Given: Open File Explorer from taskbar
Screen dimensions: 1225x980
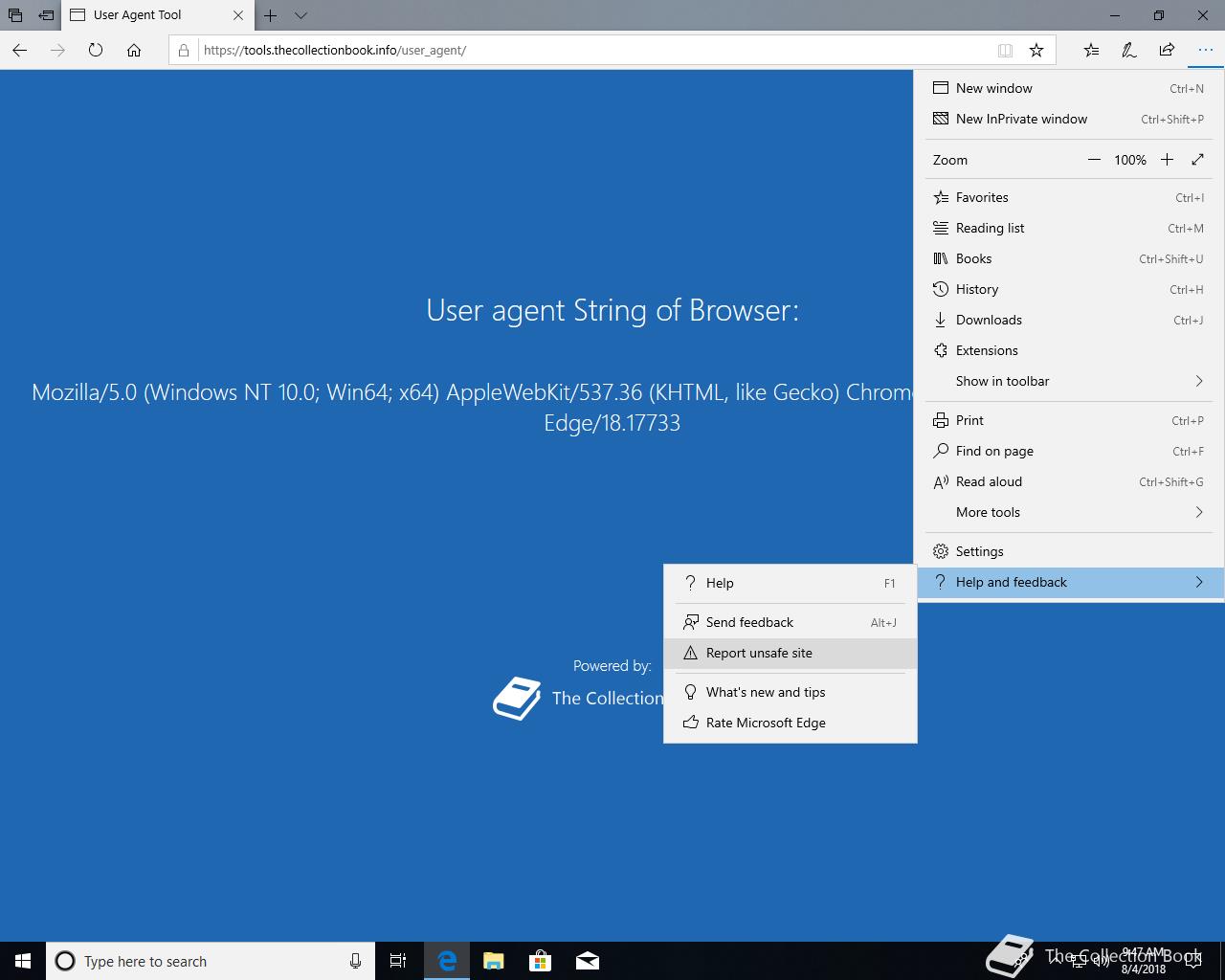Looking at the screenshot, I should tap(493, 961).
